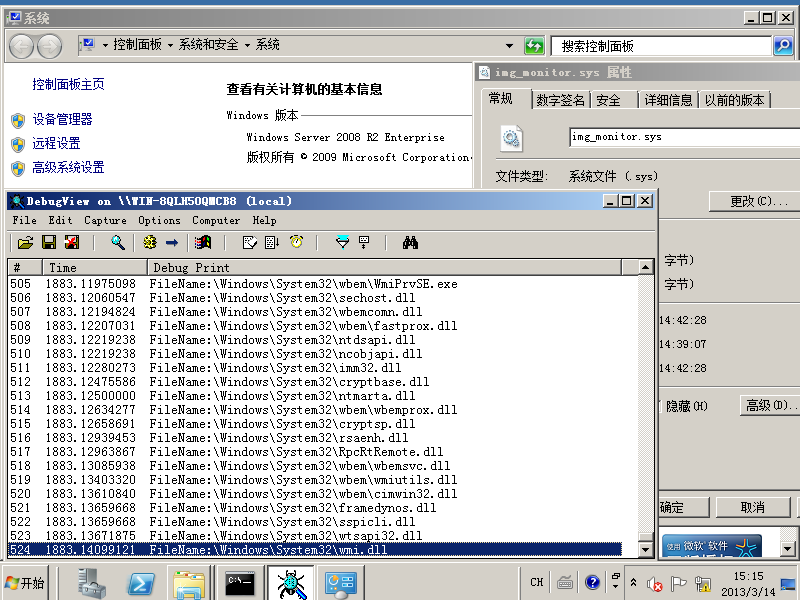800x600 pixels.
Task: Toggle the 隐藏(H) hidden attribute option
Action: coord(686,406)
